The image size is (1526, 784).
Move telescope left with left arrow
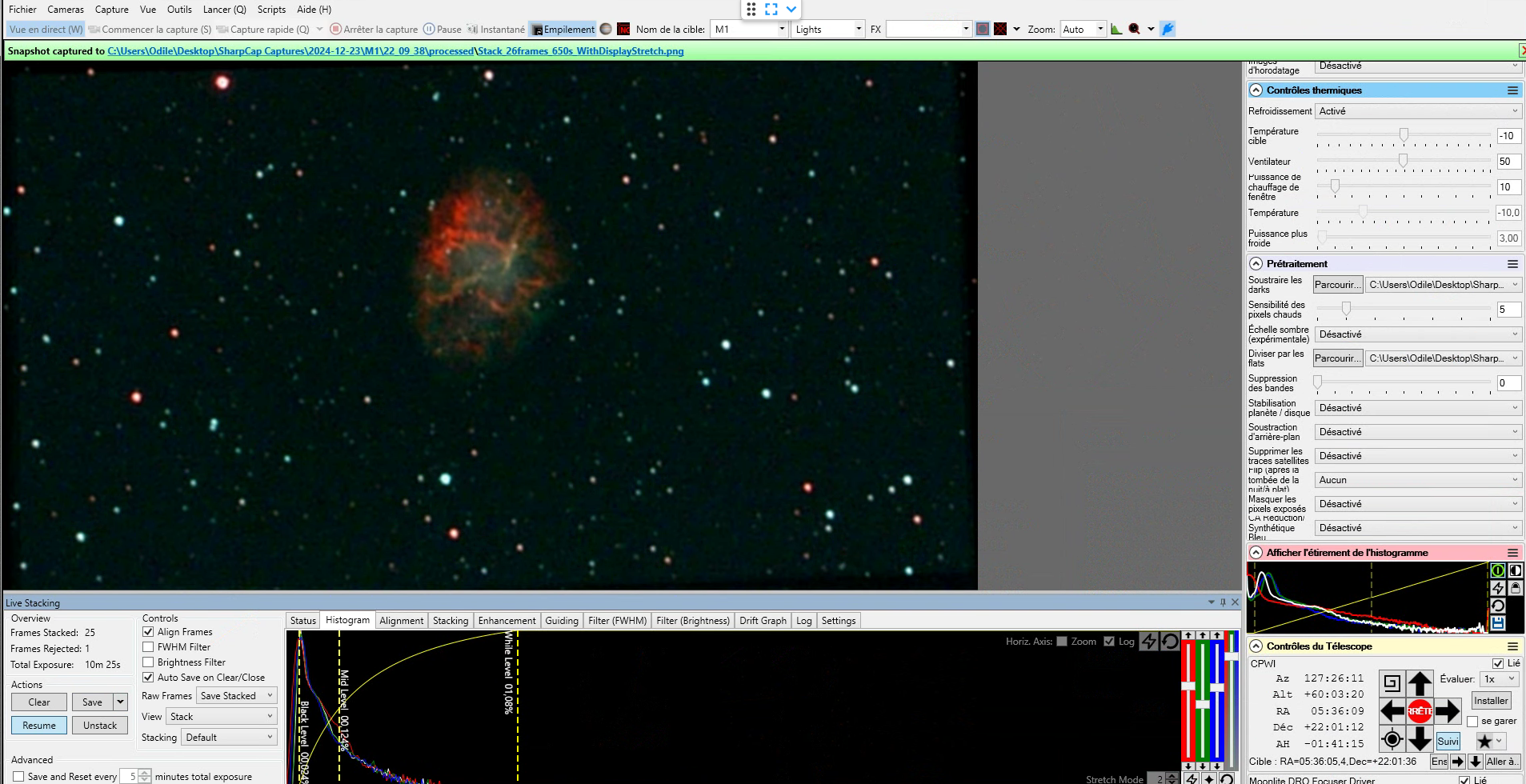[x=1392, y=710]
